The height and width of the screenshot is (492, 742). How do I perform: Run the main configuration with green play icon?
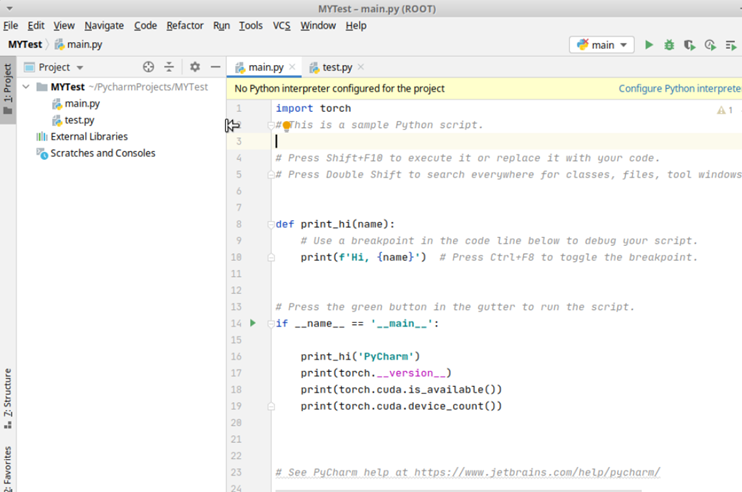pos(649,45)
